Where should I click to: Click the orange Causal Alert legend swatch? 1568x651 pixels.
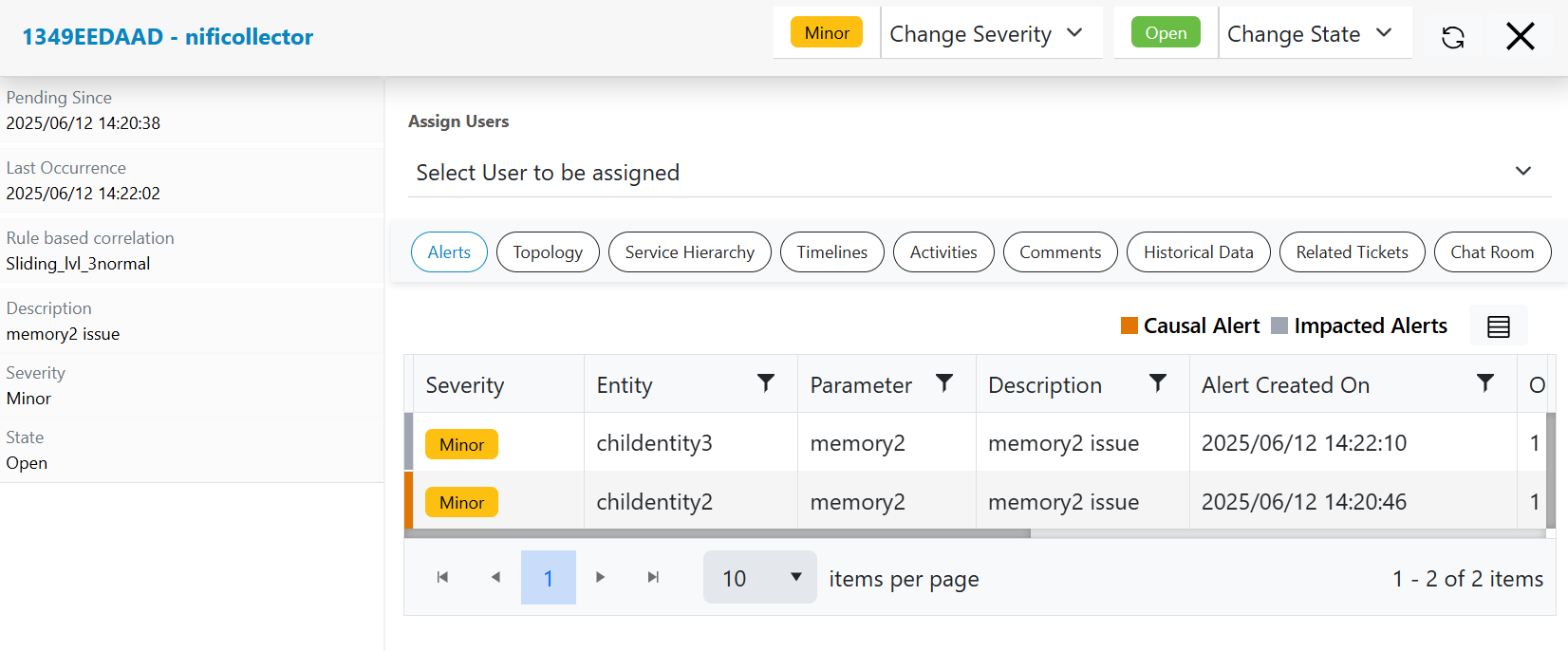point(1129,326)
